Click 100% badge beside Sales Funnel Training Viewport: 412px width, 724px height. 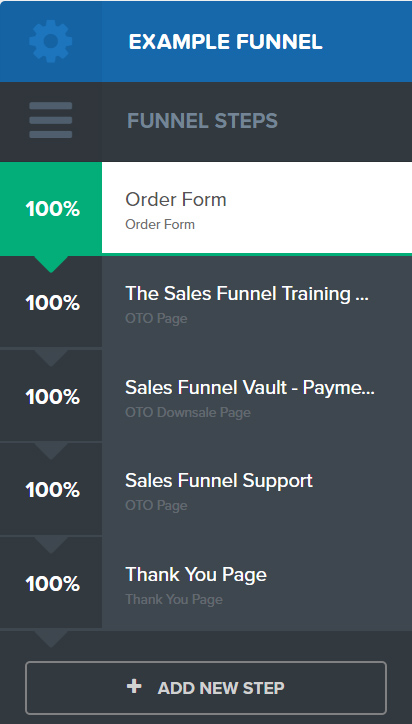click(51, 302)
